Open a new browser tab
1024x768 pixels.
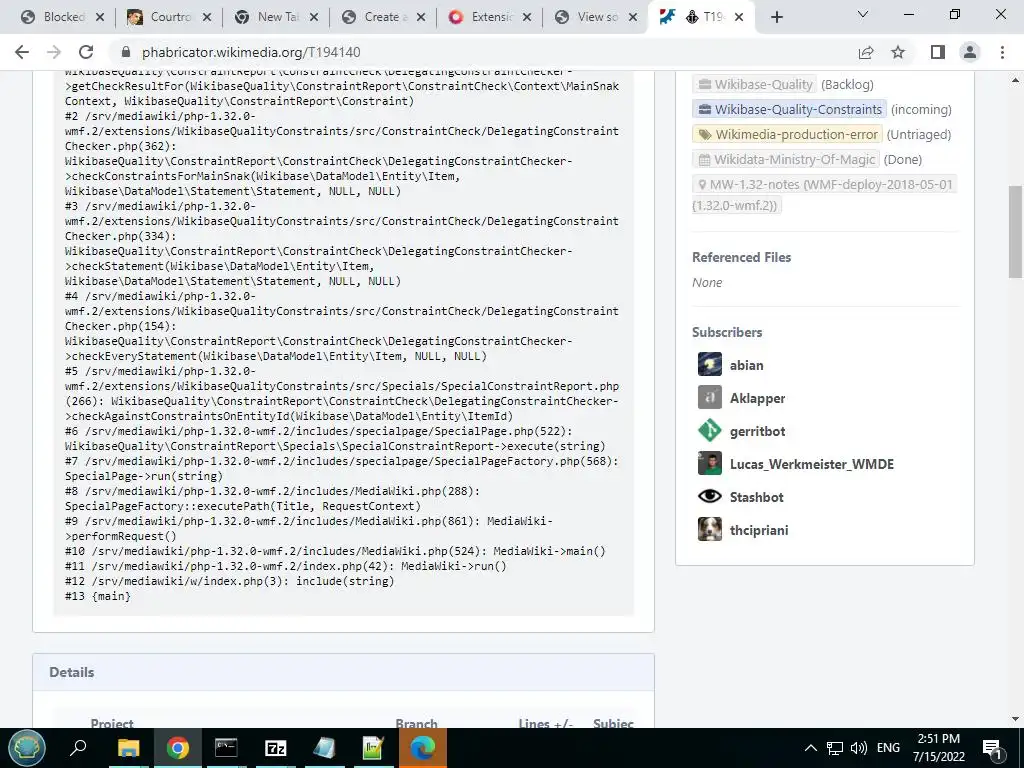tap(776, 17)
